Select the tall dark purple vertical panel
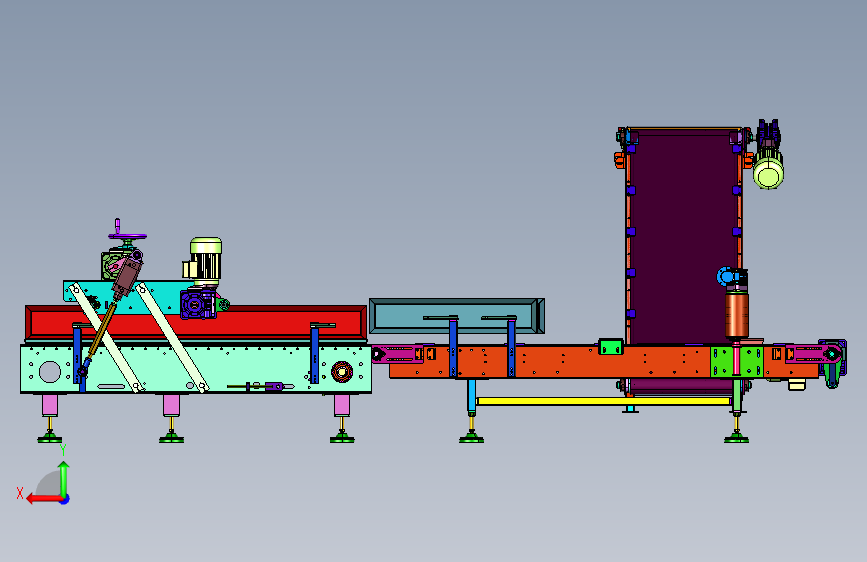The image size is (867, 562). [x=683, y=238]
